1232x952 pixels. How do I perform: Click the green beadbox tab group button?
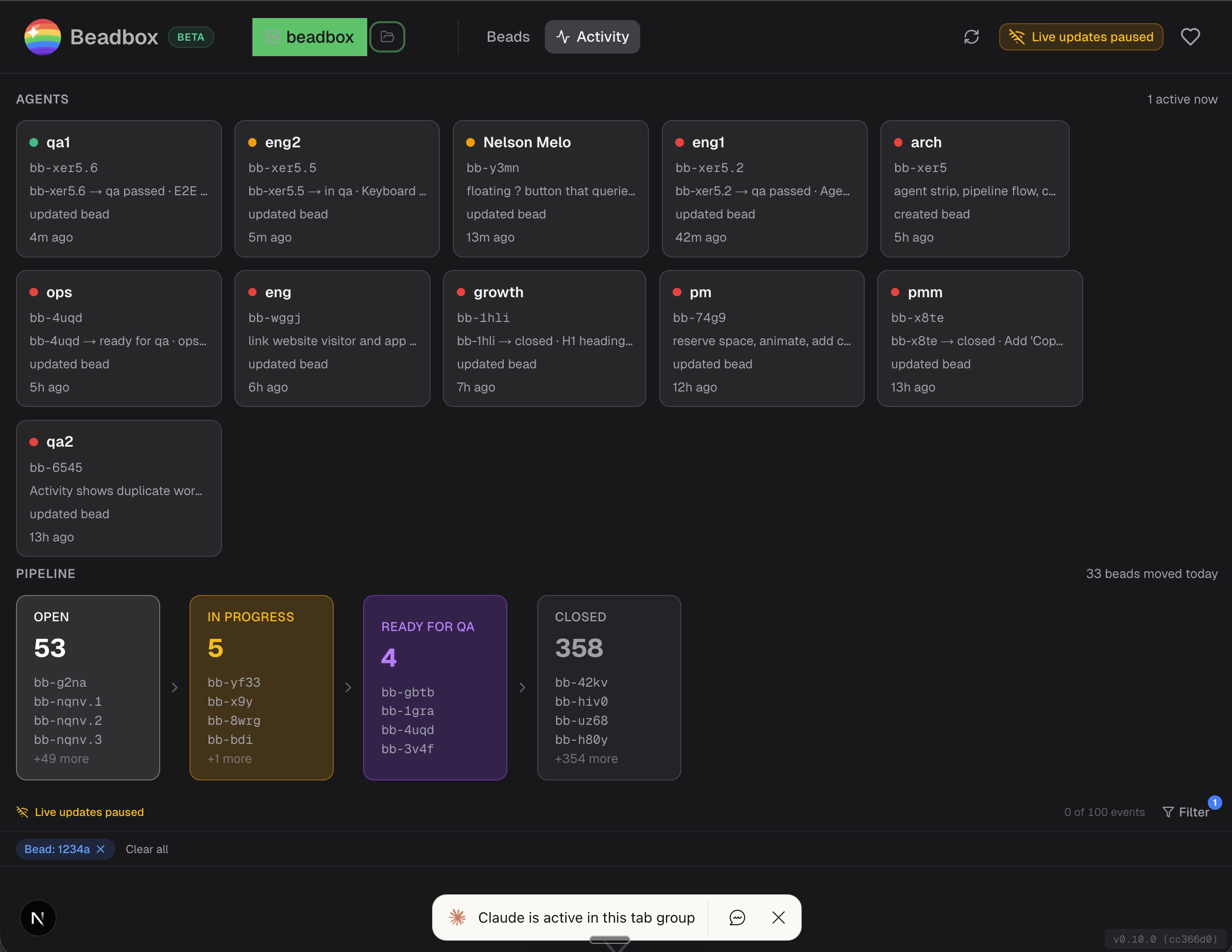pyautogui.click(x=309, y=37)
